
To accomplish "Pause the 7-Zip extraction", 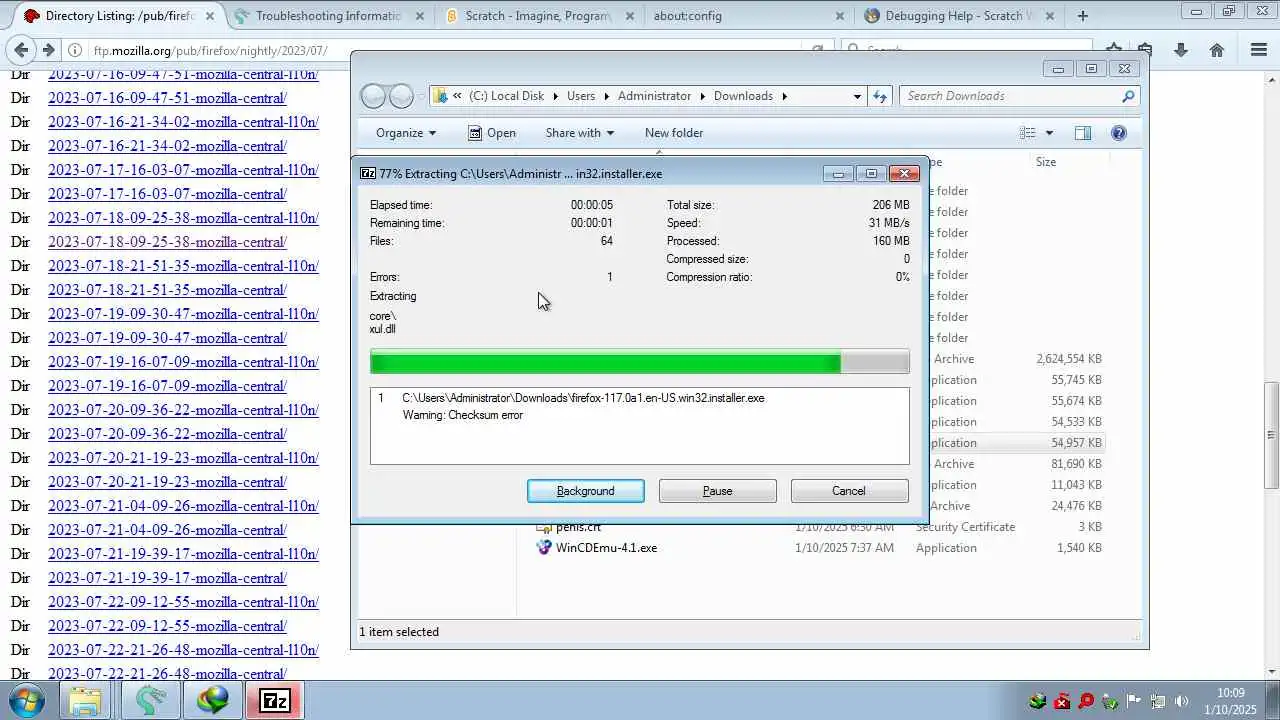I will [x=718, y=491].
